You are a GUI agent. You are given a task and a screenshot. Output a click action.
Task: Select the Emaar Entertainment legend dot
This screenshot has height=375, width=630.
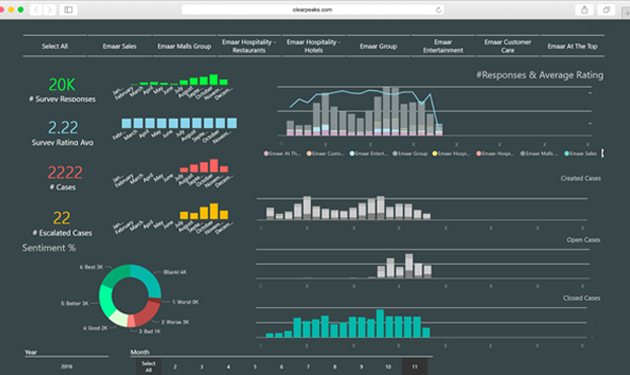(352, 154)
